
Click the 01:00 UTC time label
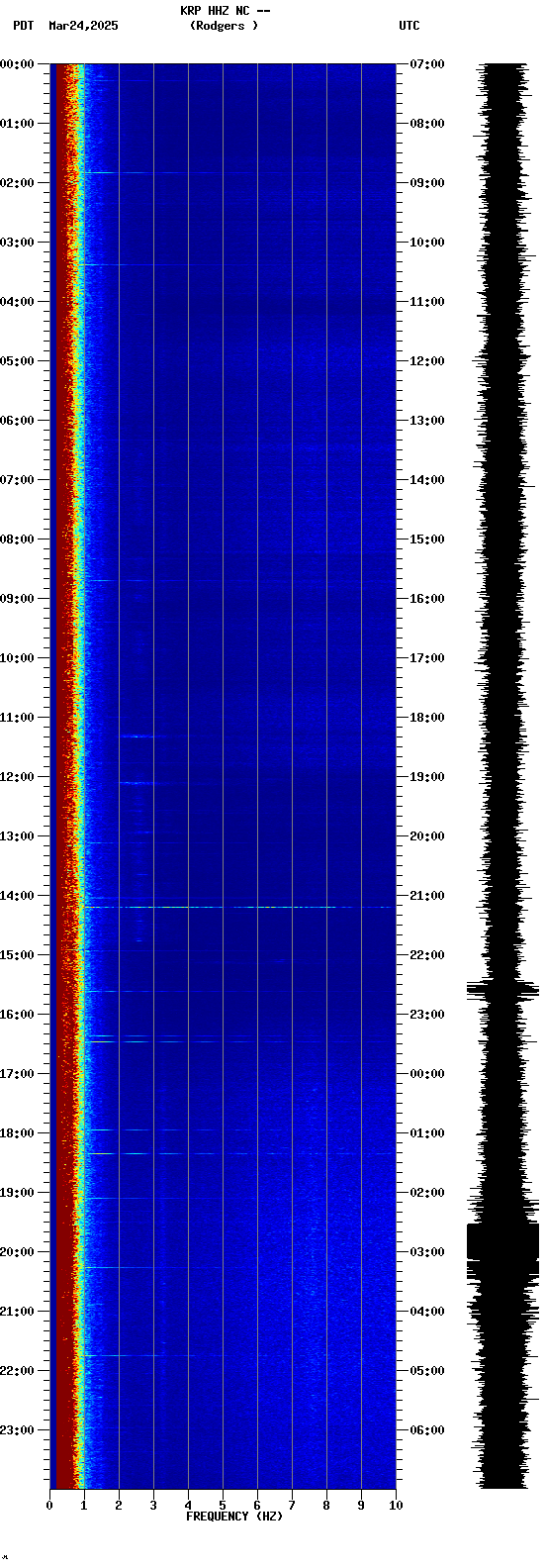coord(427,1133)
